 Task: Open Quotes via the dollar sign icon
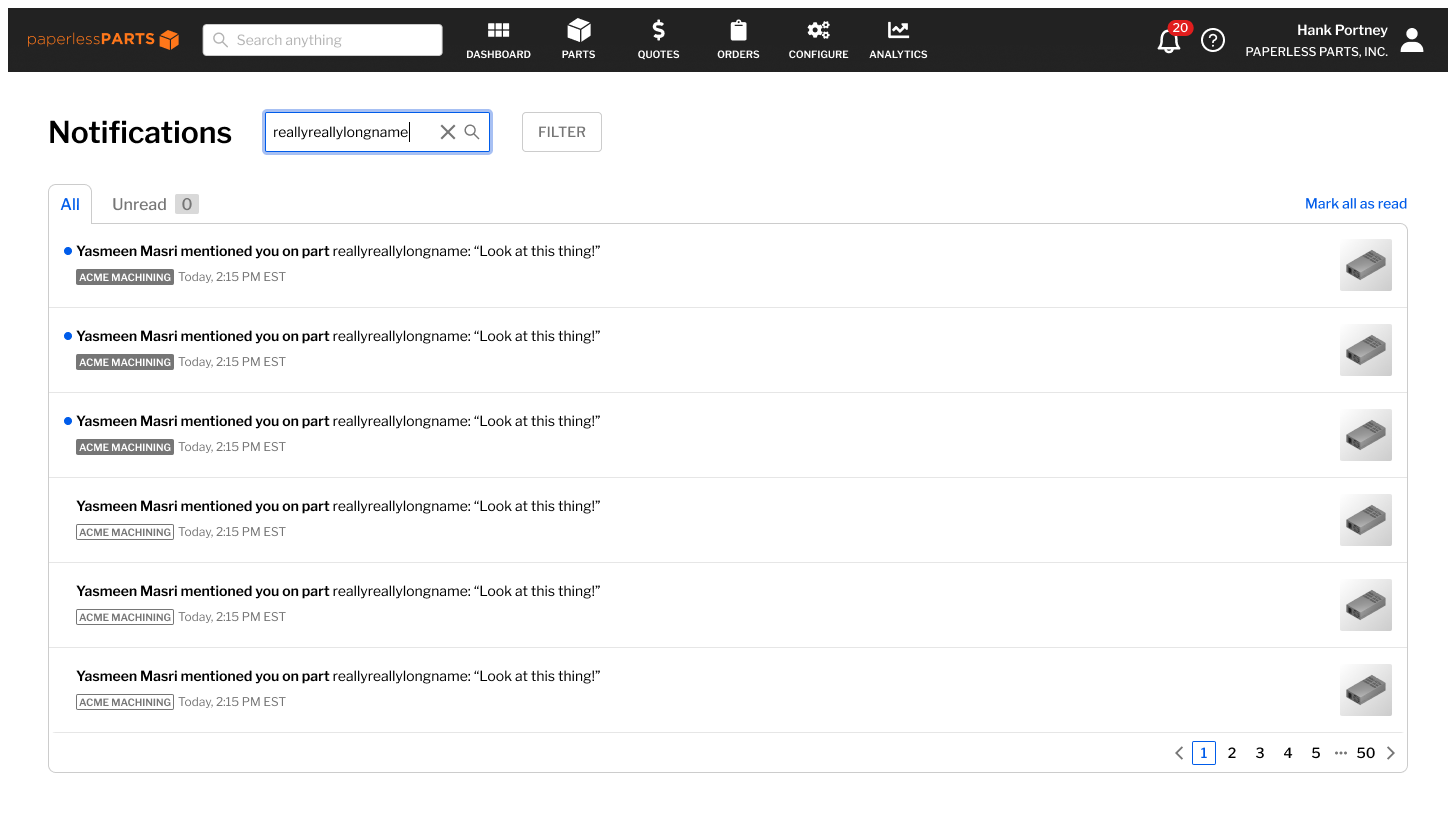click(658, 39)
